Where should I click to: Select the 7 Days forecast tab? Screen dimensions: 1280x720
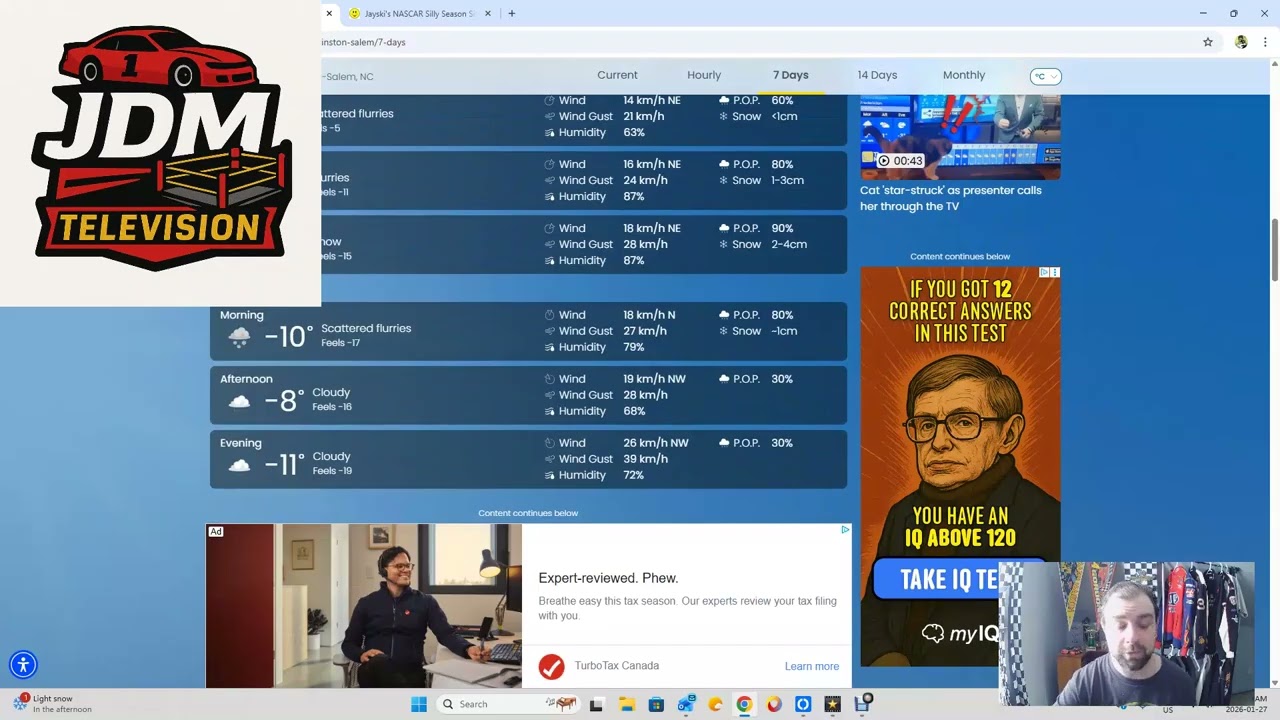(x=790, y=75)
